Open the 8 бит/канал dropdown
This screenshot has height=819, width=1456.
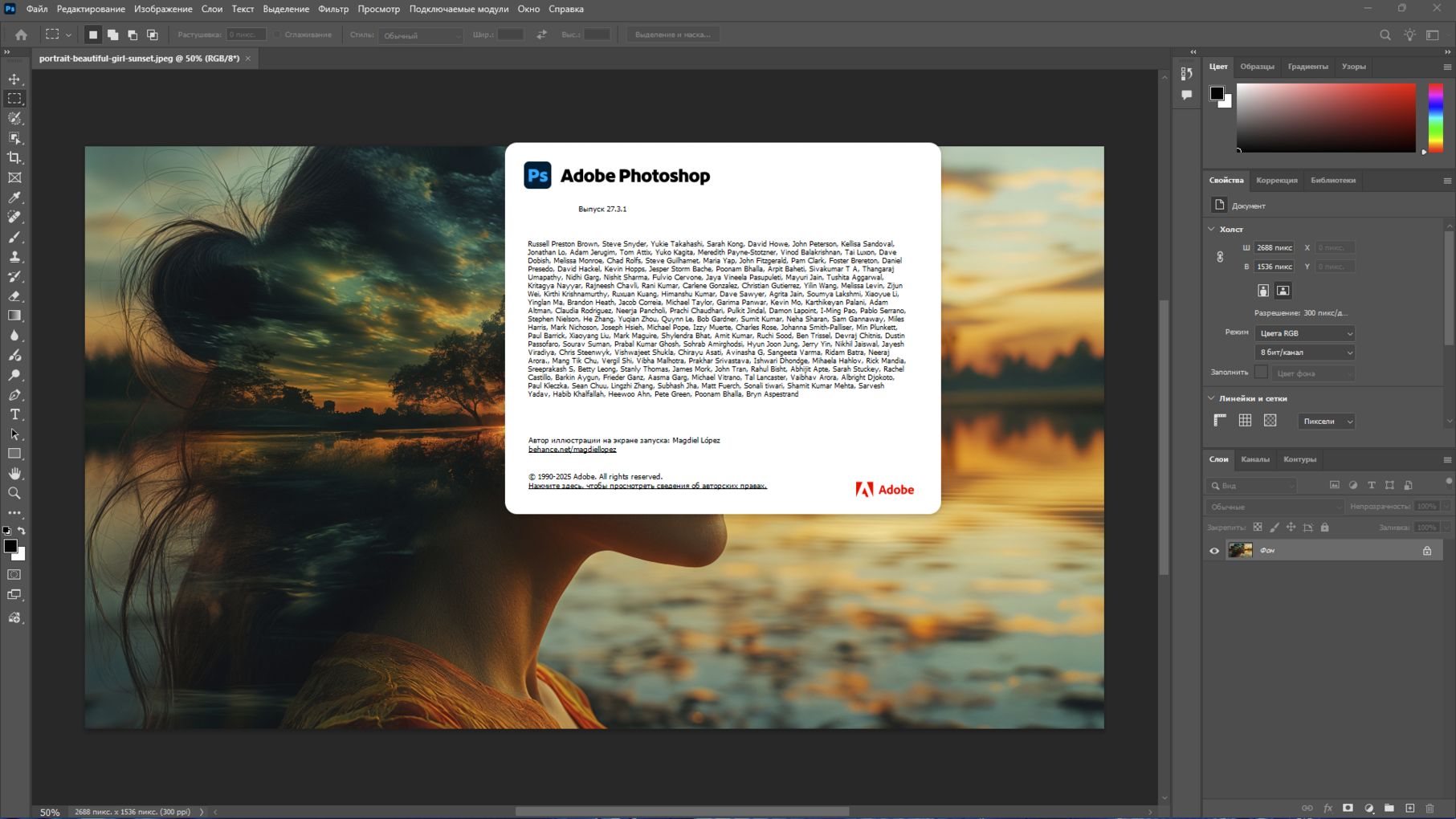point(1304,352)
